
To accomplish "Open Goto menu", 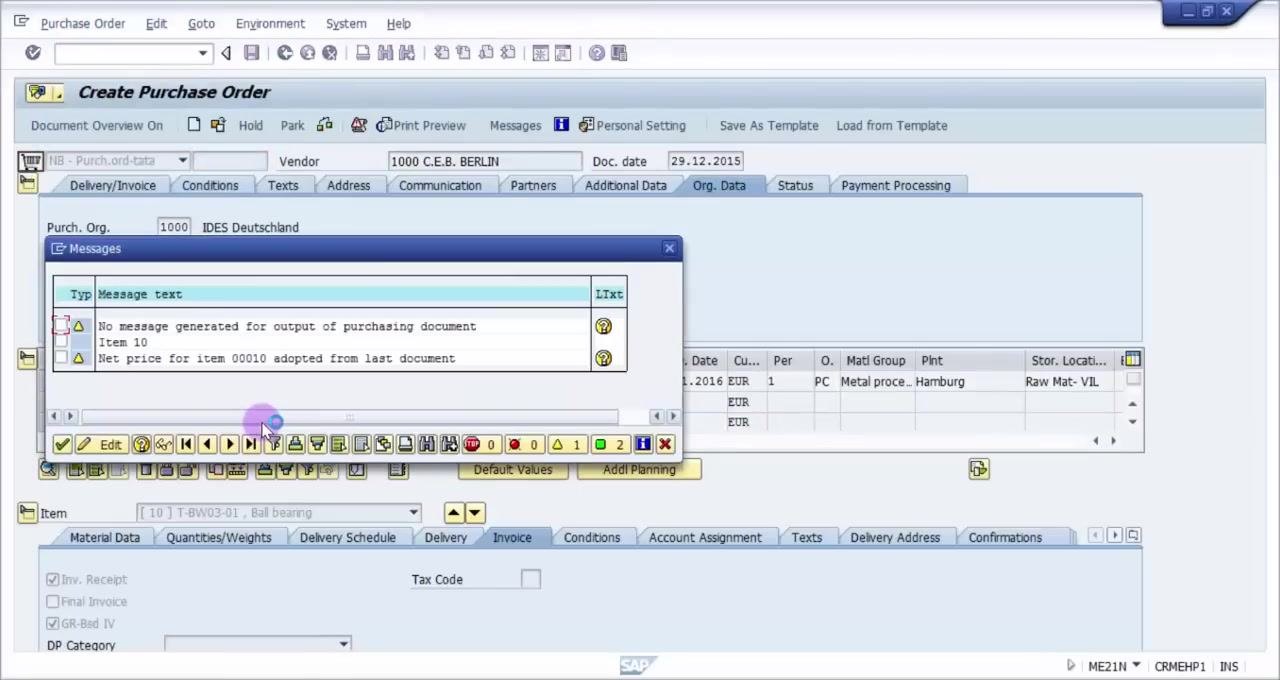I will tap(201, 23).
